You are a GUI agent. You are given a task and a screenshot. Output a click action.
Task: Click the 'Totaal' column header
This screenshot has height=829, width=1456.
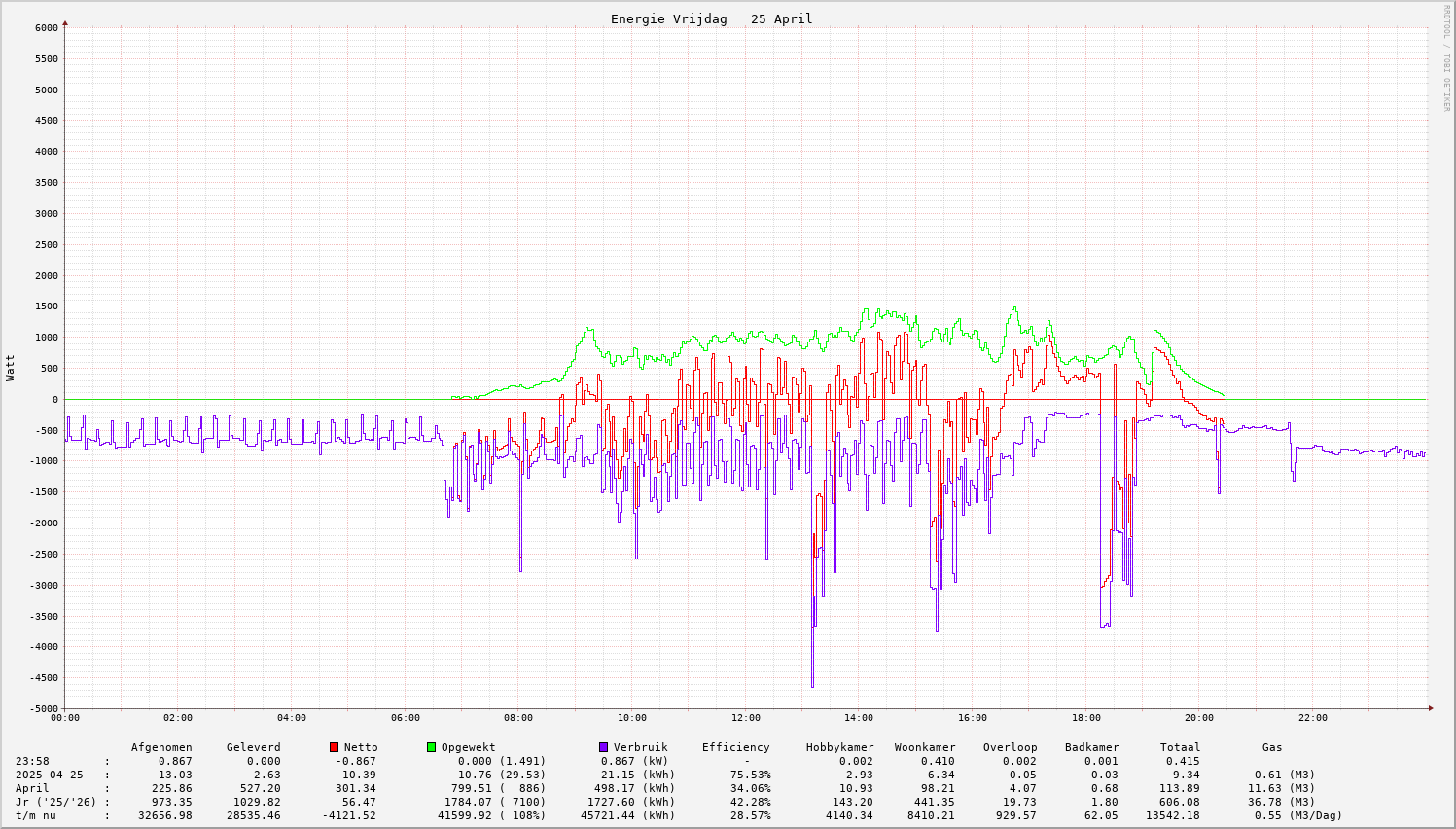pos(1180,747)
